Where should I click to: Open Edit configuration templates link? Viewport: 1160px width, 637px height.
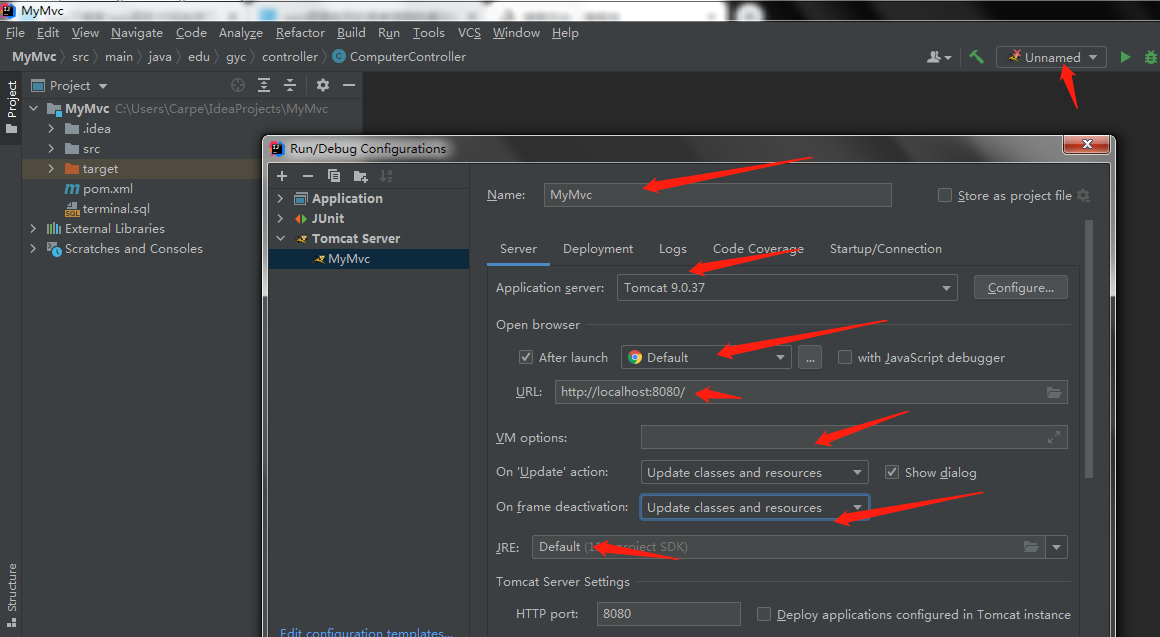(366, 632)
